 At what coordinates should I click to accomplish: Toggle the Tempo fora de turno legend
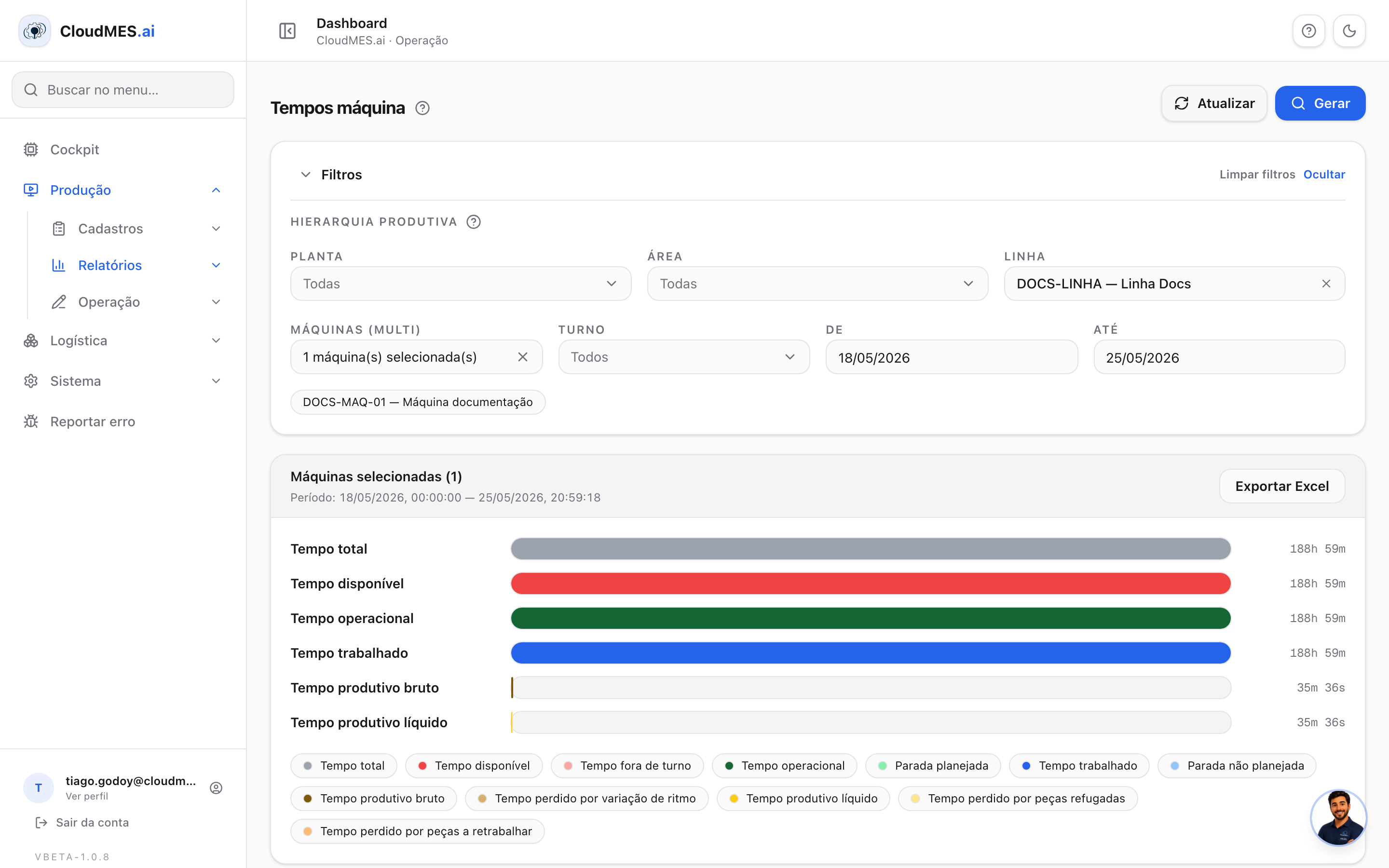point(627,766)
